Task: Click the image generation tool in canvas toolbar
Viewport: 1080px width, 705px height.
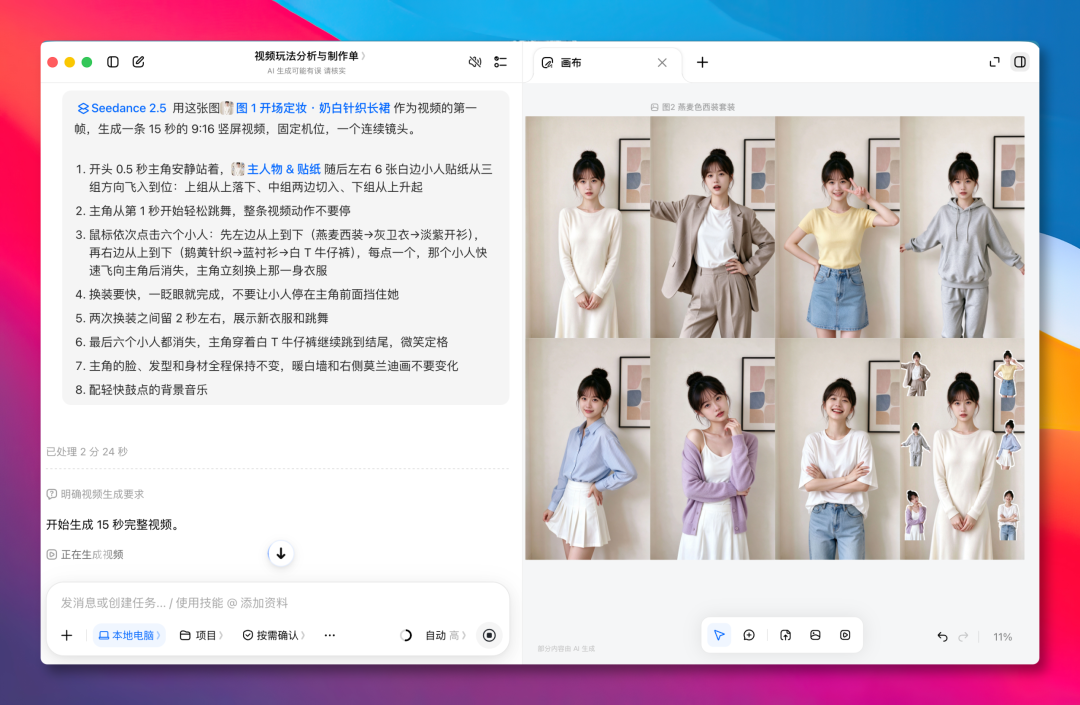Action: click(x=816, y=635)
